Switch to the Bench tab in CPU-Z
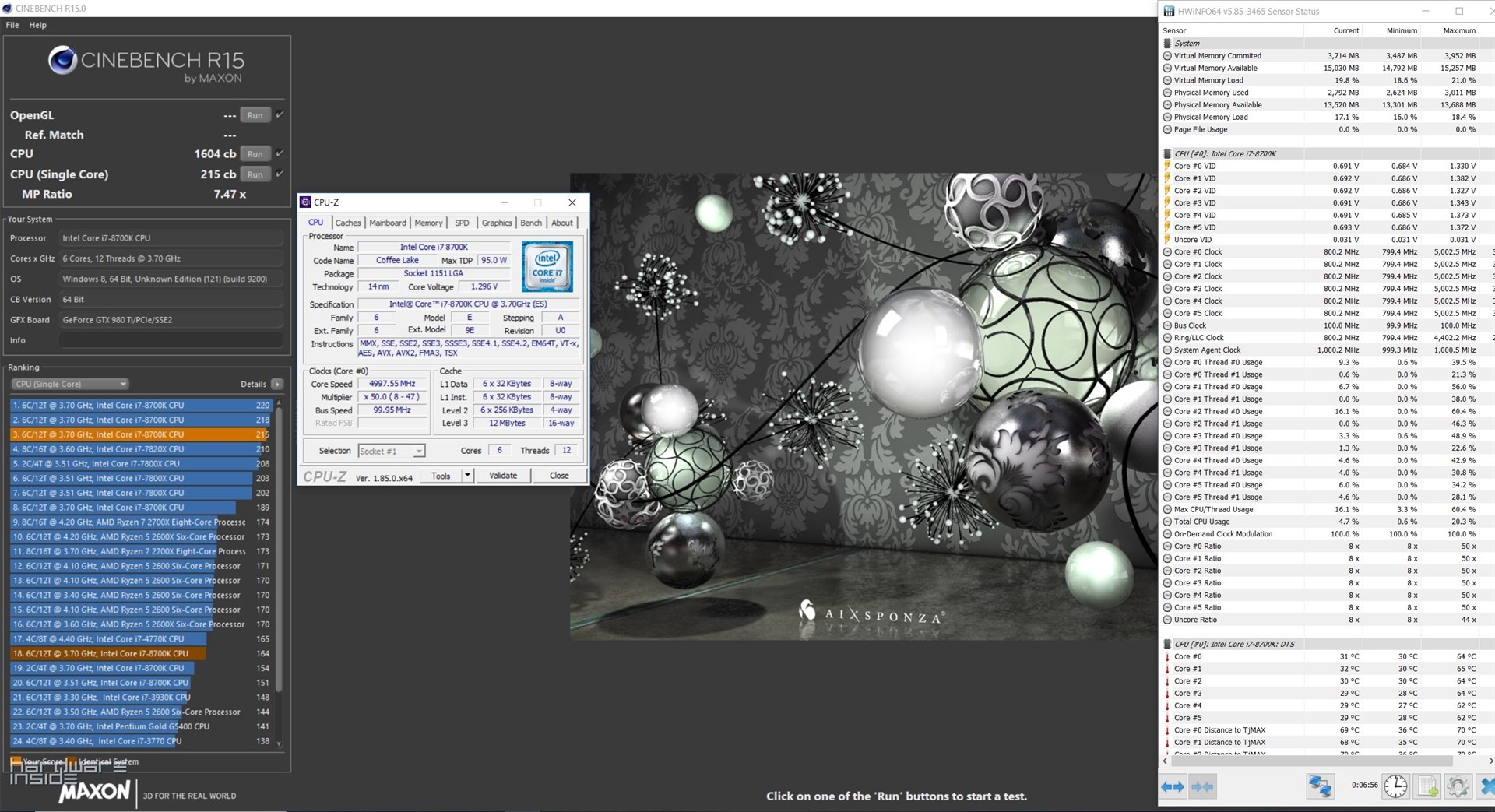Image resolution: width=1495 pixels, height=812 pixels. (x=531, y=223)
